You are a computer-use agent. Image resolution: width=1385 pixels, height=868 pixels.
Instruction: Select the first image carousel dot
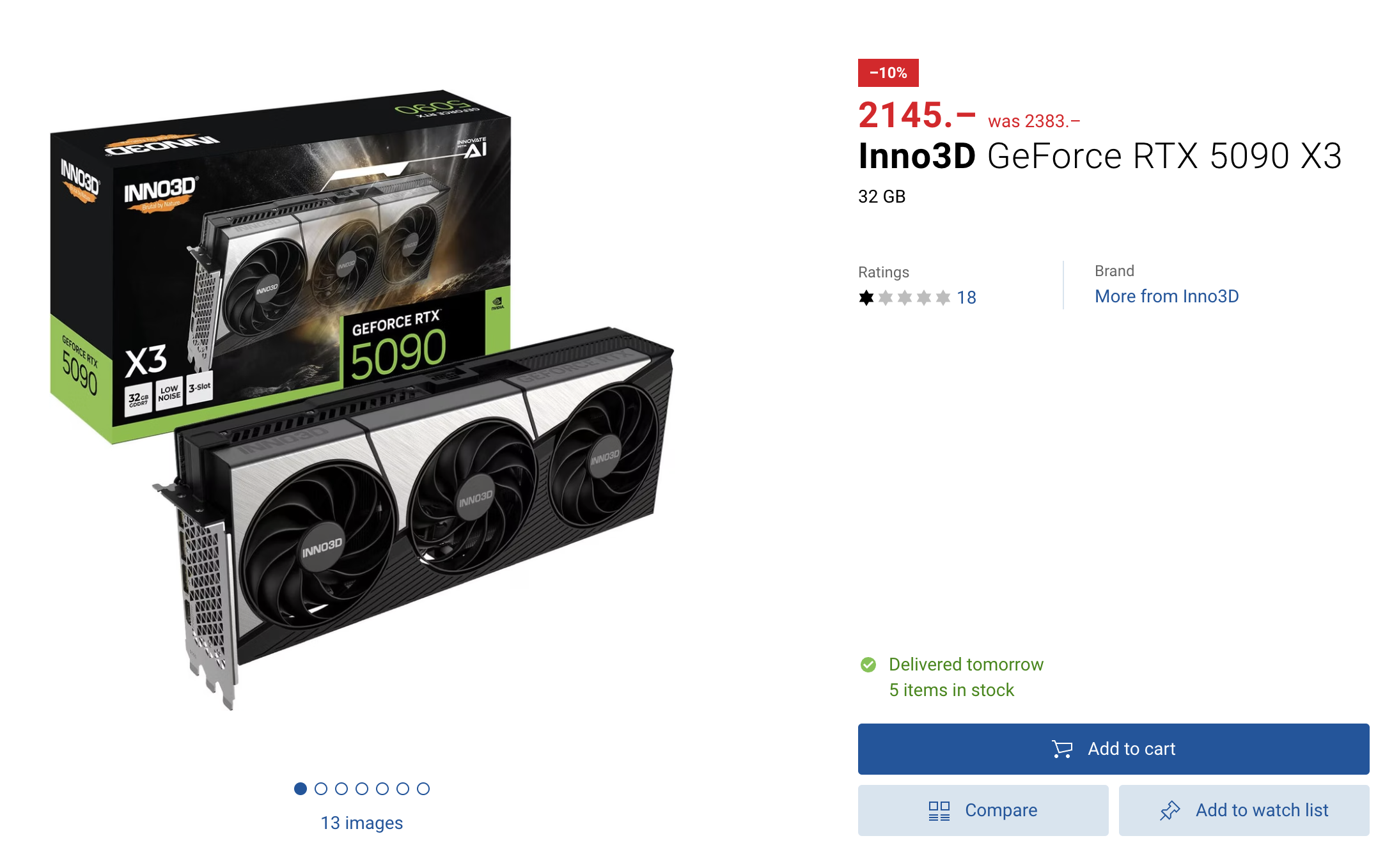pyautogui.click(x=301, y=789)
